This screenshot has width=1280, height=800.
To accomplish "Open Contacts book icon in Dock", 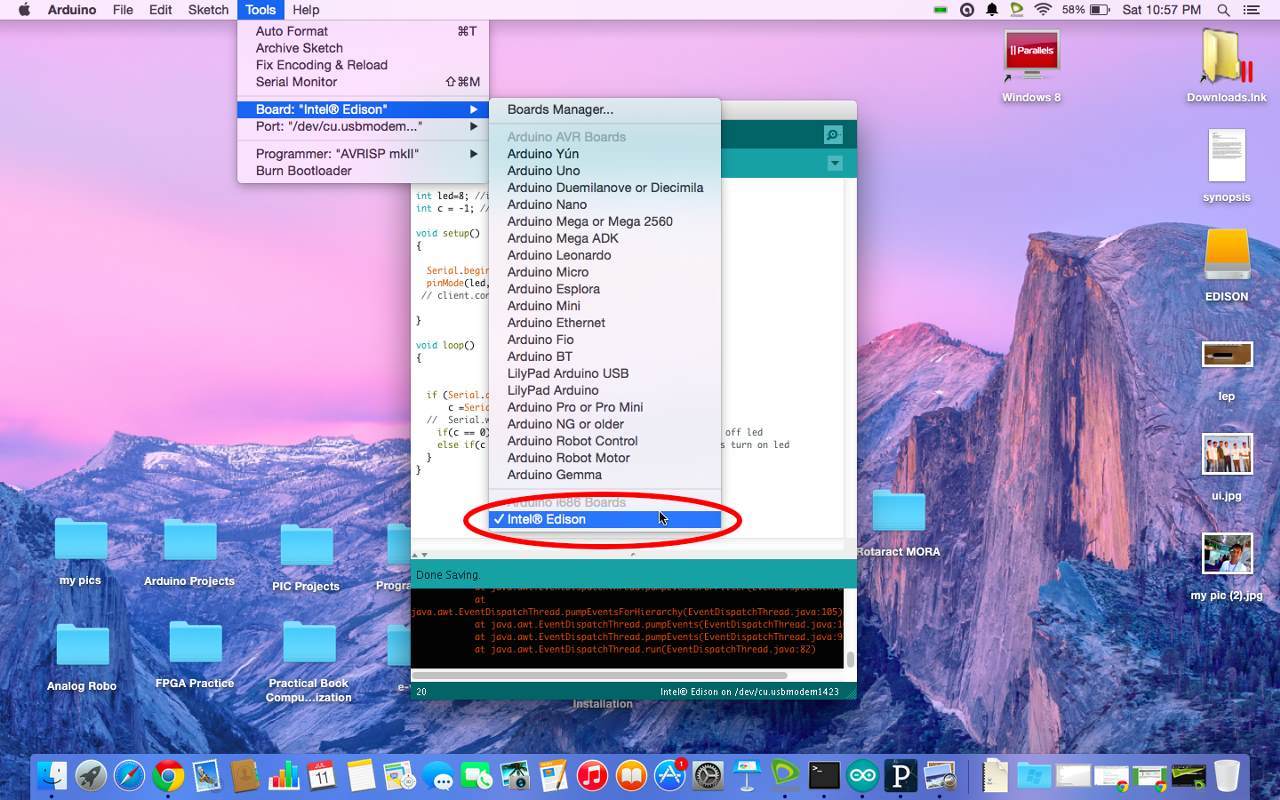I will [x=246, y=775].
